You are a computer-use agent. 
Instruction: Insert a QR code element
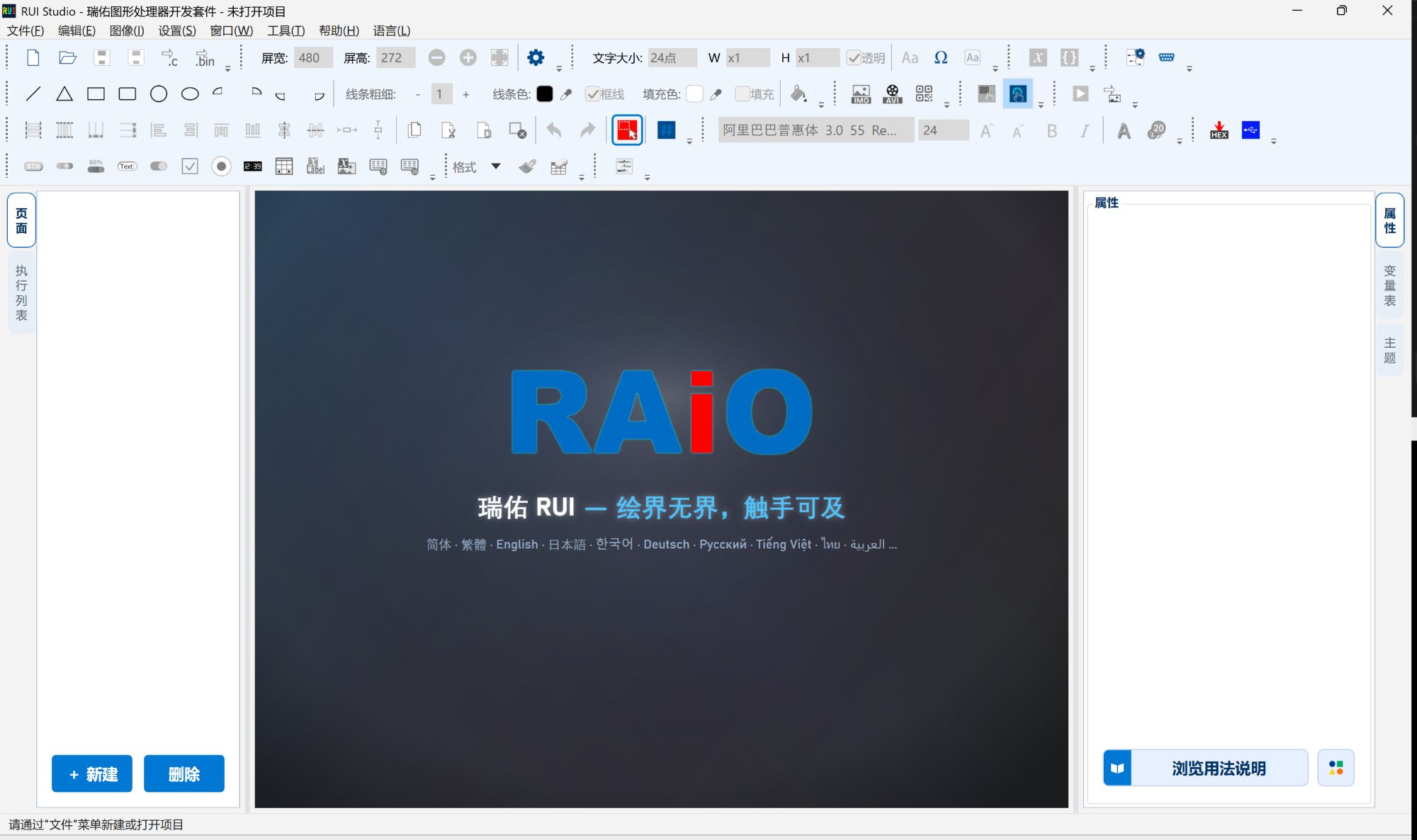(x=924, y=94)
